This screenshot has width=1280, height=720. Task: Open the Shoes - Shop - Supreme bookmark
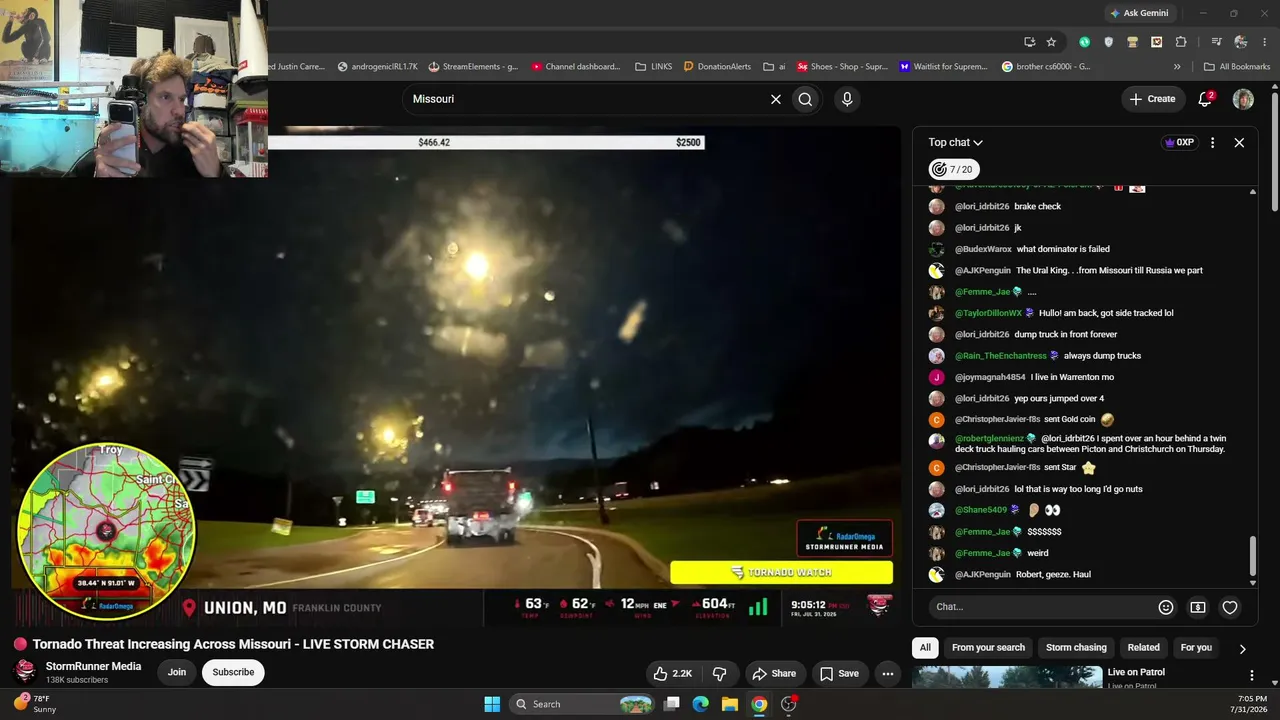coord(842,67)
